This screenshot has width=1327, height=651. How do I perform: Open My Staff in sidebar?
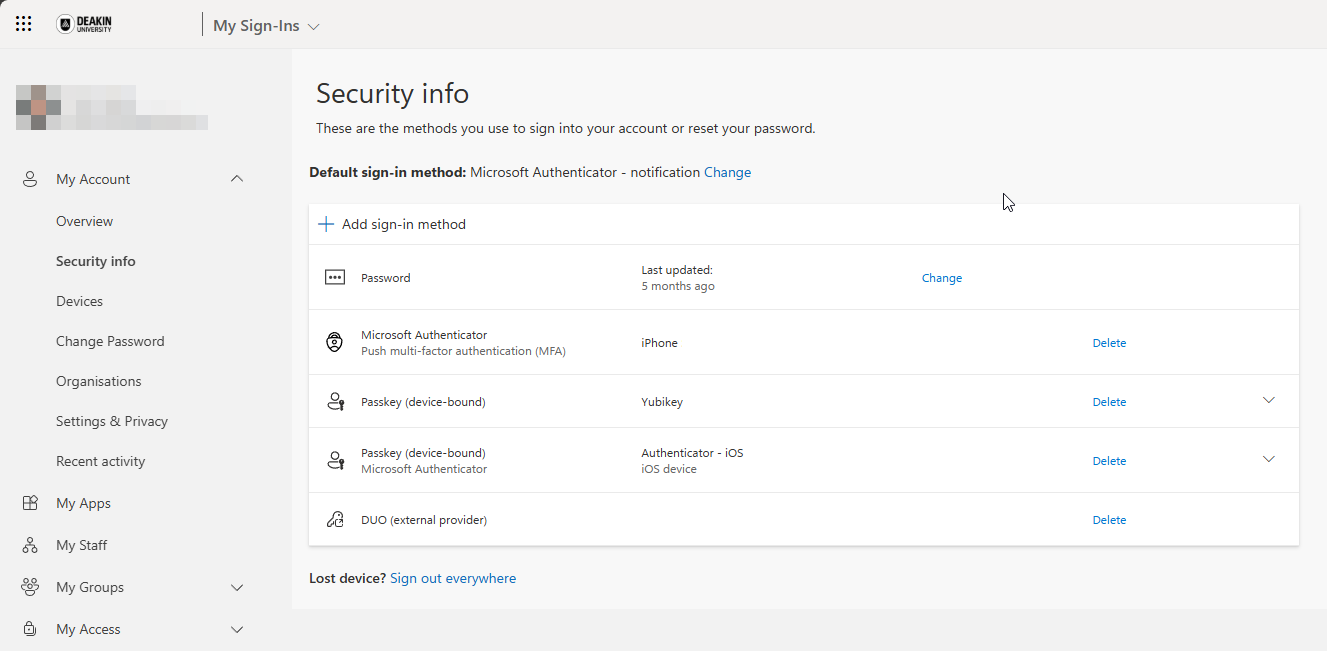(82, 545)
